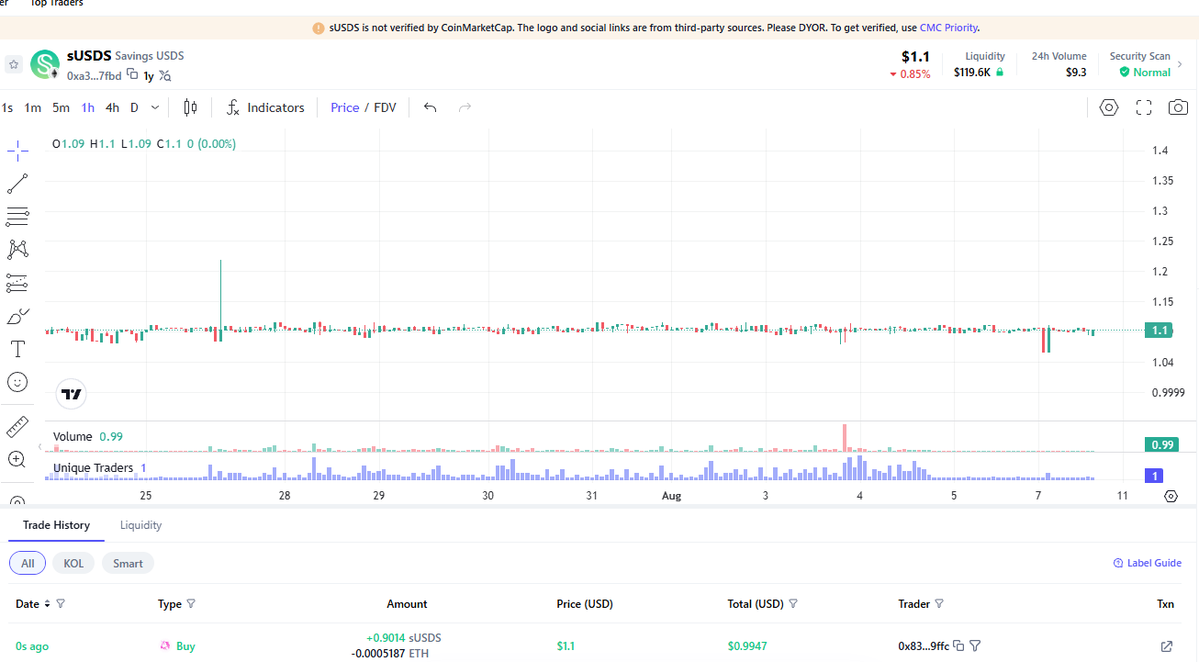Select the XABCD pattern tool
The height and width of the screenshot is (662, 1199).
[18, 249]
